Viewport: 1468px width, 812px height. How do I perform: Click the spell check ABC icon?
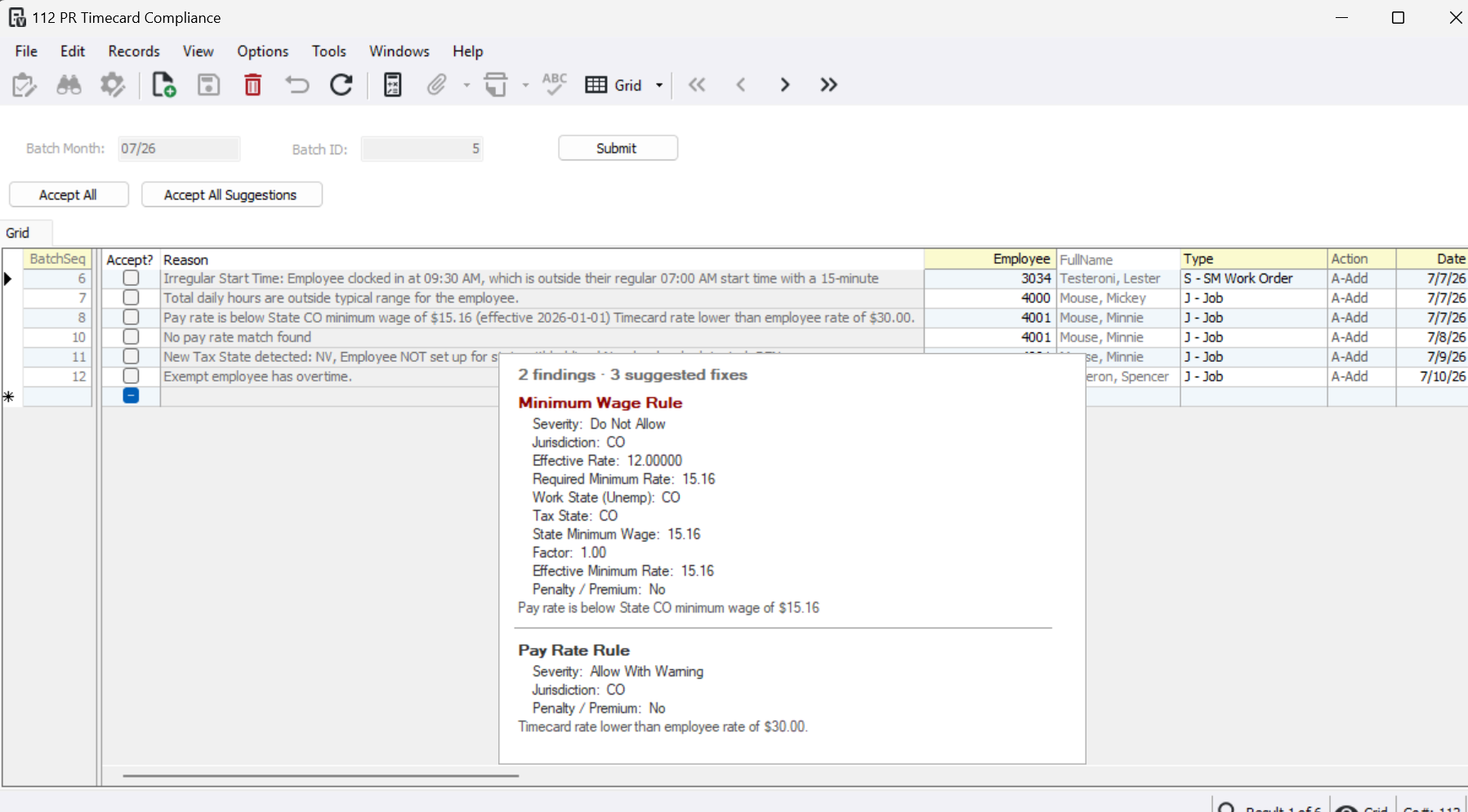[x=555, y=84]
